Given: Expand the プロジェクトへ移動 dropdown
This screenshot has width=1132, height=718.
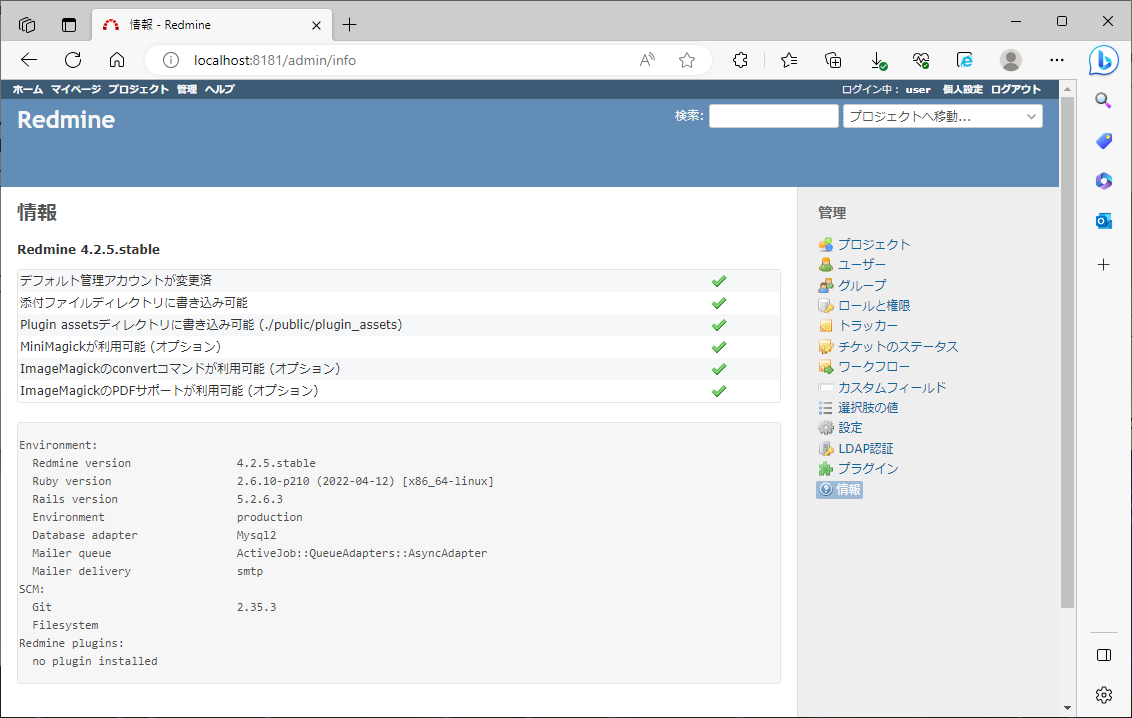Looking at the screenshot, I should 942,116.
